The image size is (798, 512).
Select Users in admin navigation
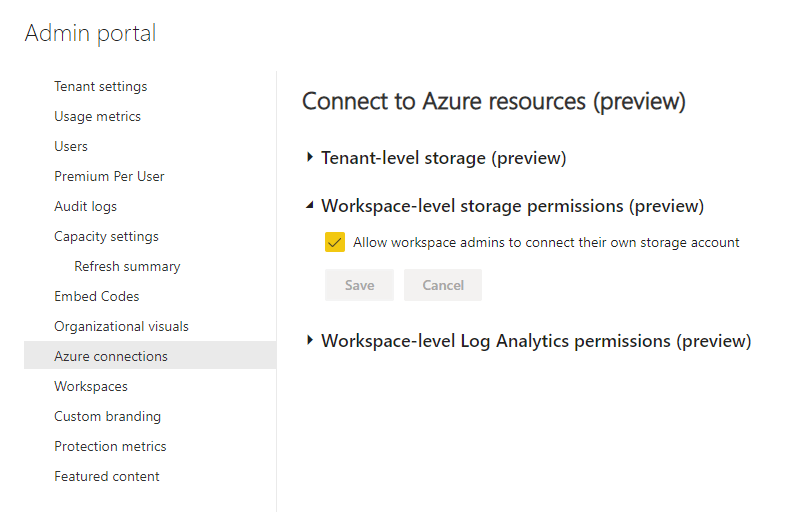click(71, 147)
